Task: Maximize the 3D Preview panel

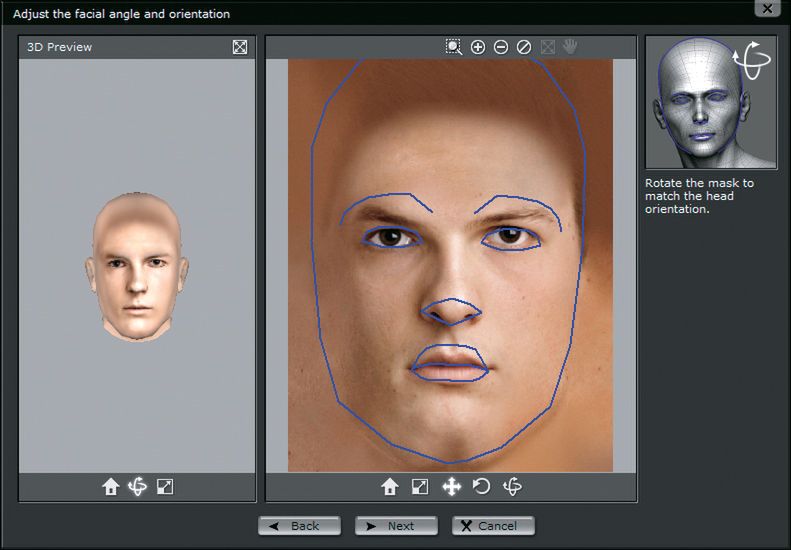Action: pos(240,47)
